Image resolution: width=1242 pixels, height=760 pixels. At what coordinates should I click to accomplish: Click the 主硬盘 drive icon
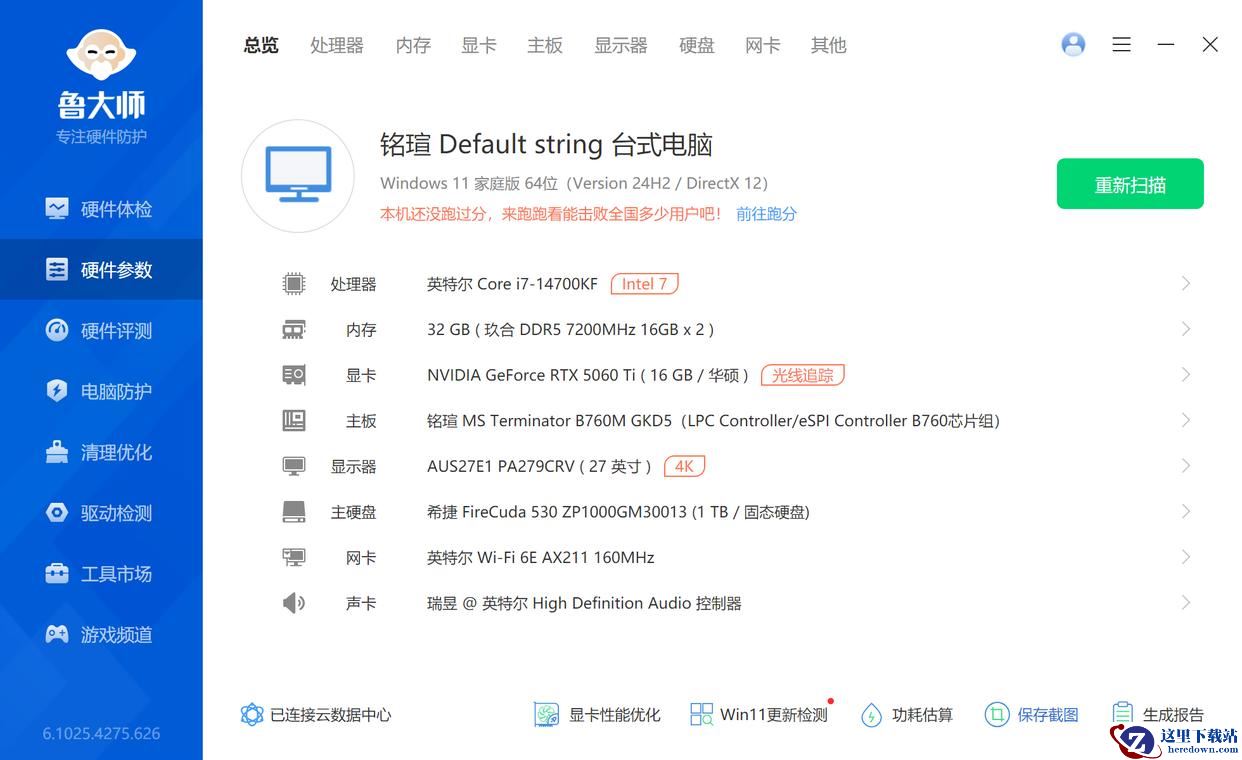pos(293,512)
